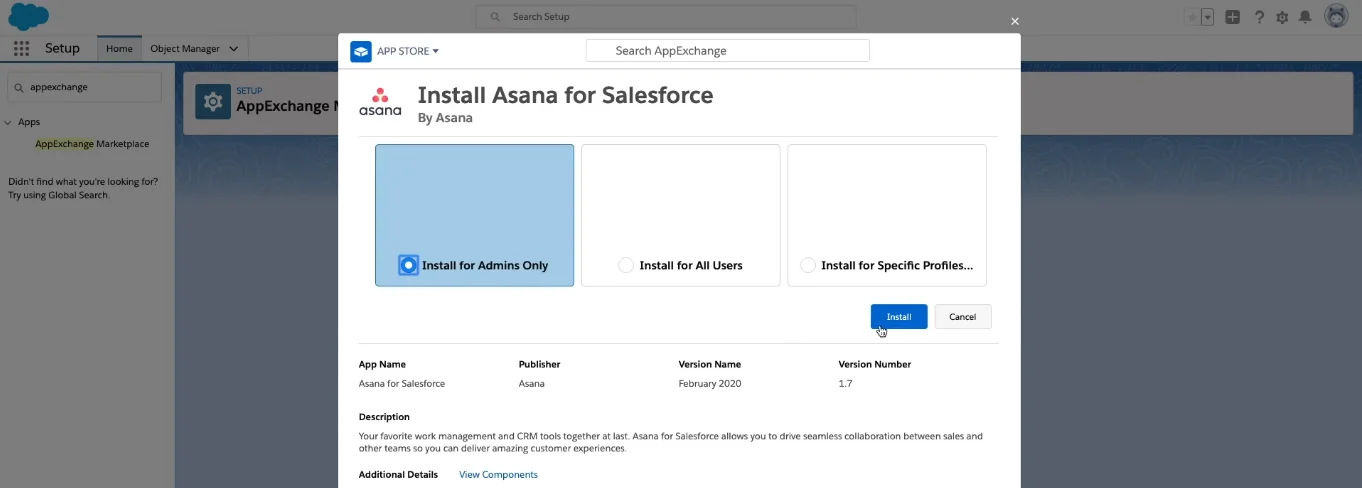The image size is (1362, 488).
Task: Click the Additional Details label
Action: coord(398,475)
